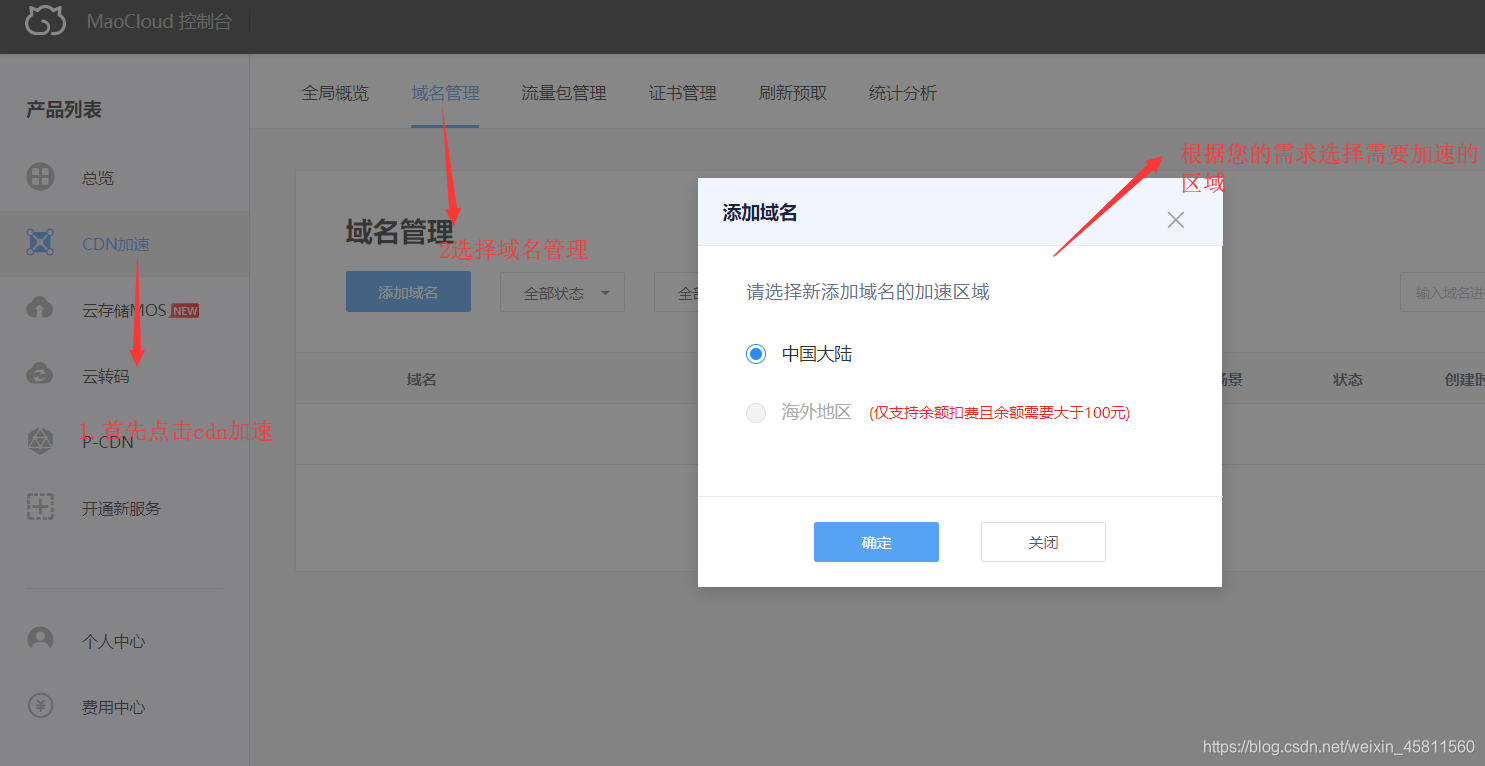Expand the 全部状态 dropdown
Viewport: 1485px width, 766px height.
[x=562, y=292]
